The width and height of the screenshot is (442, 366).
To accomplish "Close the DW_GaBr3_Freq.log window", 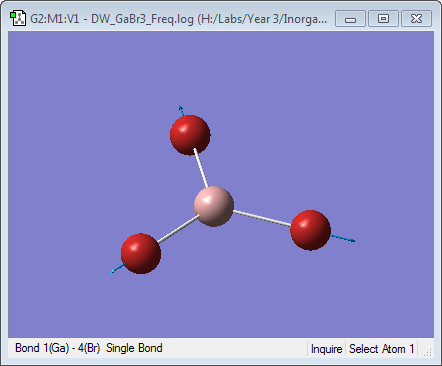I will coord(417,19).
